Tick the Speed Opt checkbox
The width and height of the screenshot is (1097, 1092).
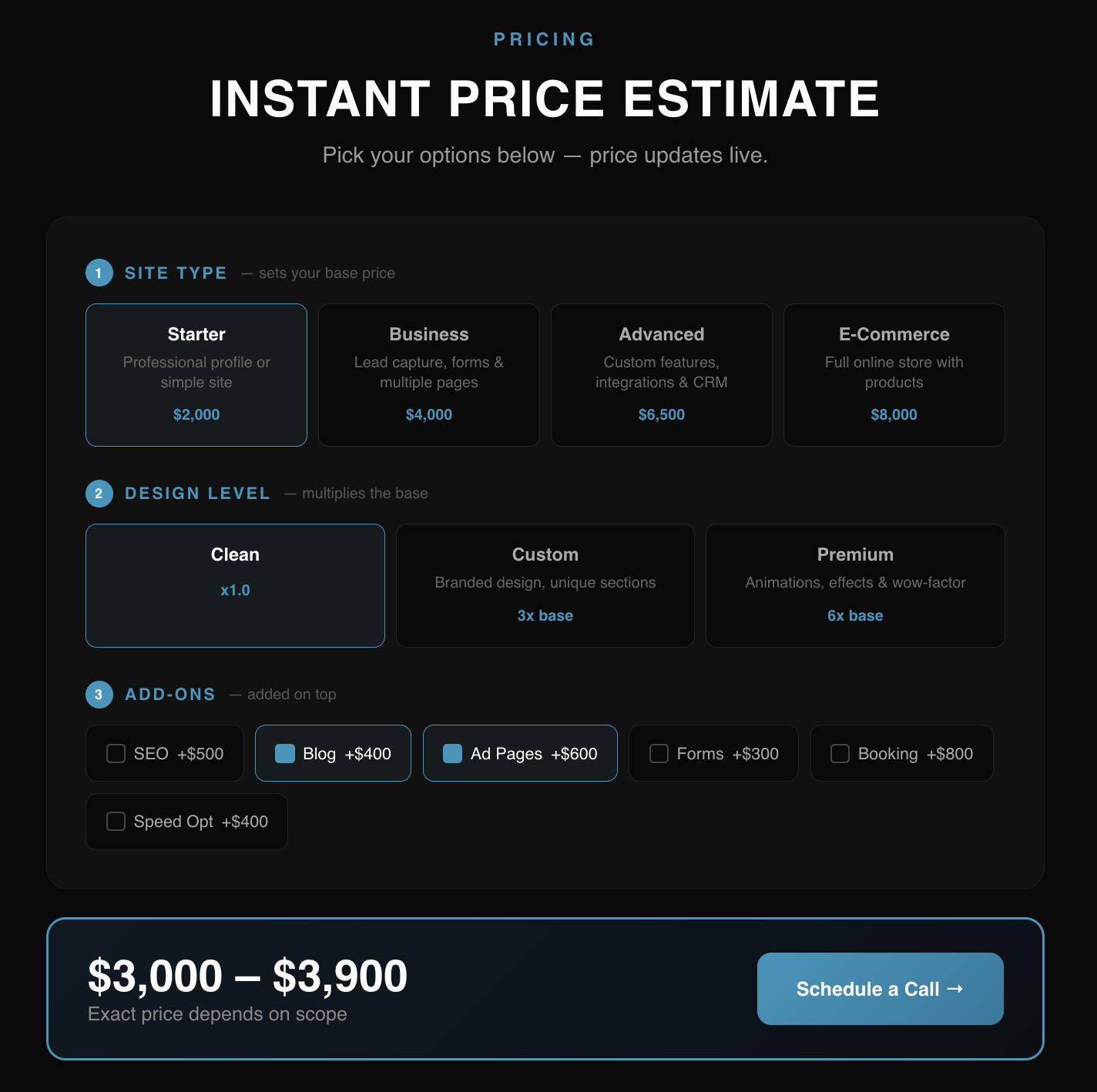(x=116, y=822)
